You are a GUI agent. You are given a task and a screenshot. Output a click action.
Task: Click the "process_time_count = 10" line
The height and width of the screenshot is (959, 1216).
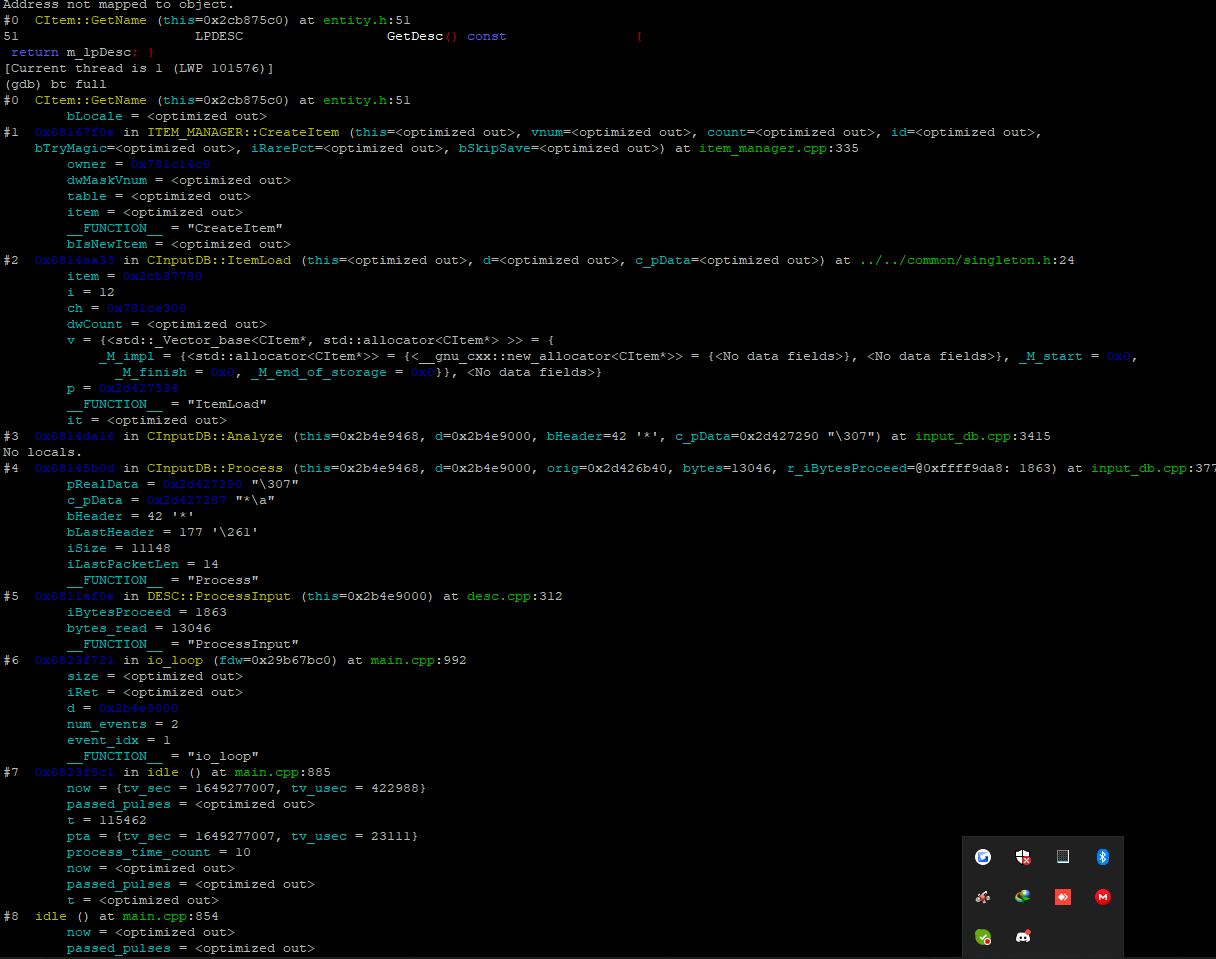159,852
